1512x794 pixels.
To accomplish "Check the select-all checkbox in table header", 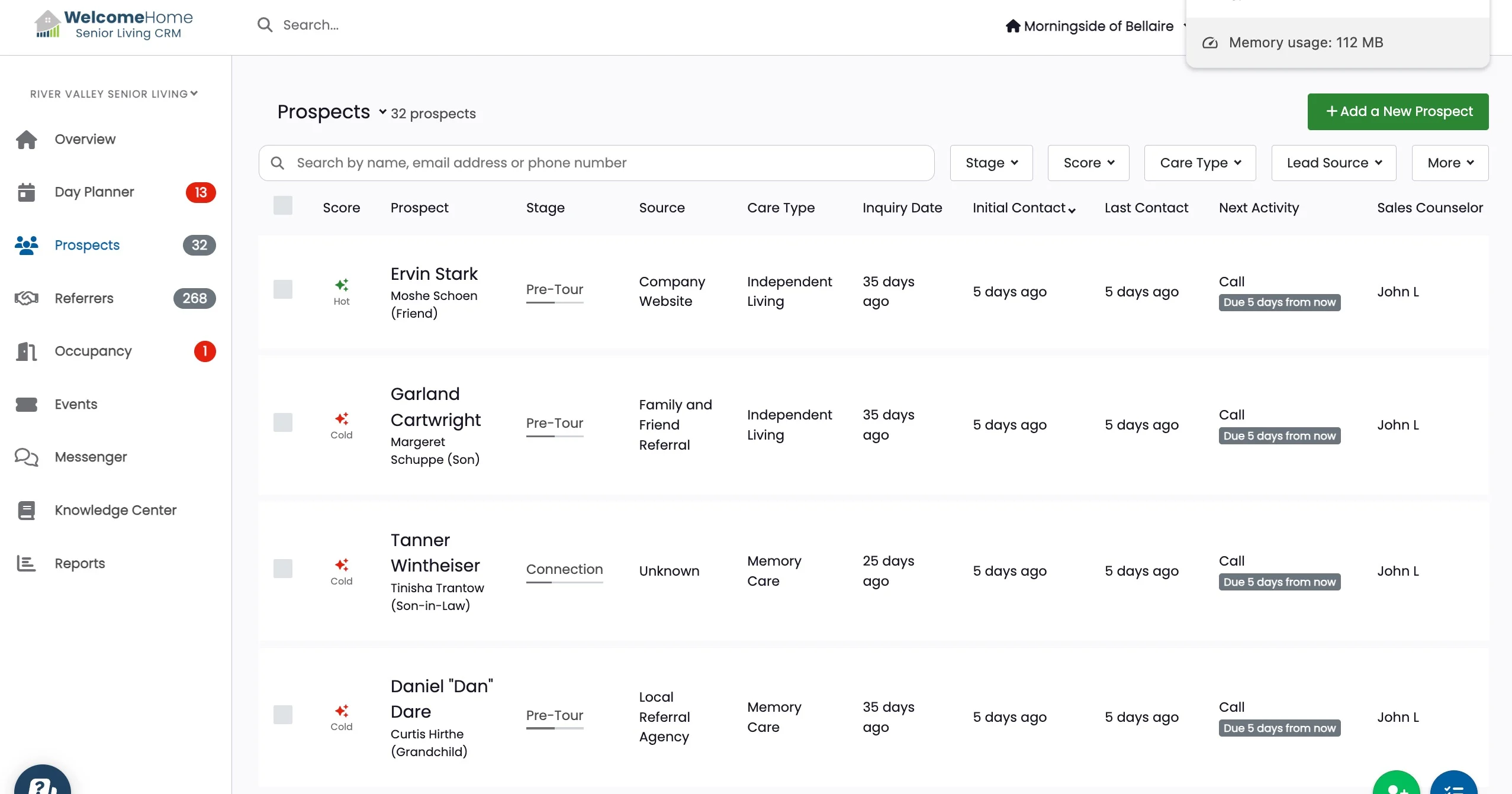I will coord(283,205).
